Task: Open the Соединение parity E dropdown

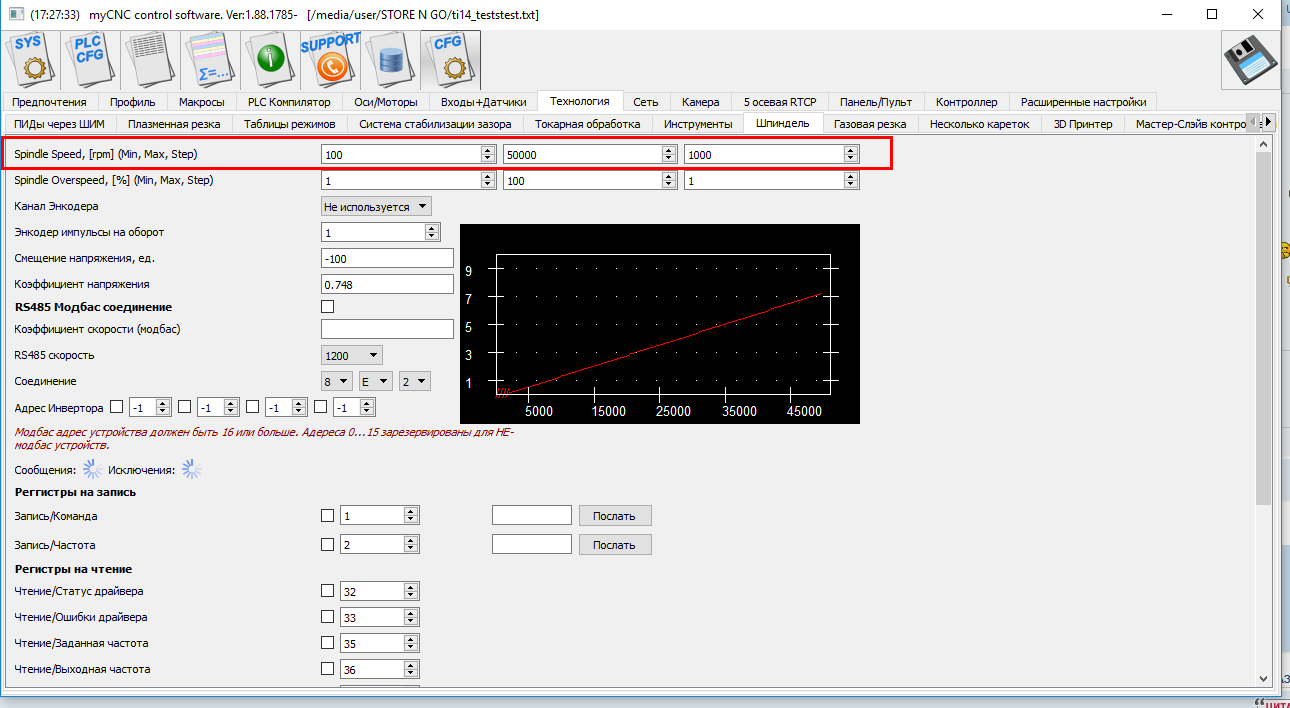Action: click(376, 381)
